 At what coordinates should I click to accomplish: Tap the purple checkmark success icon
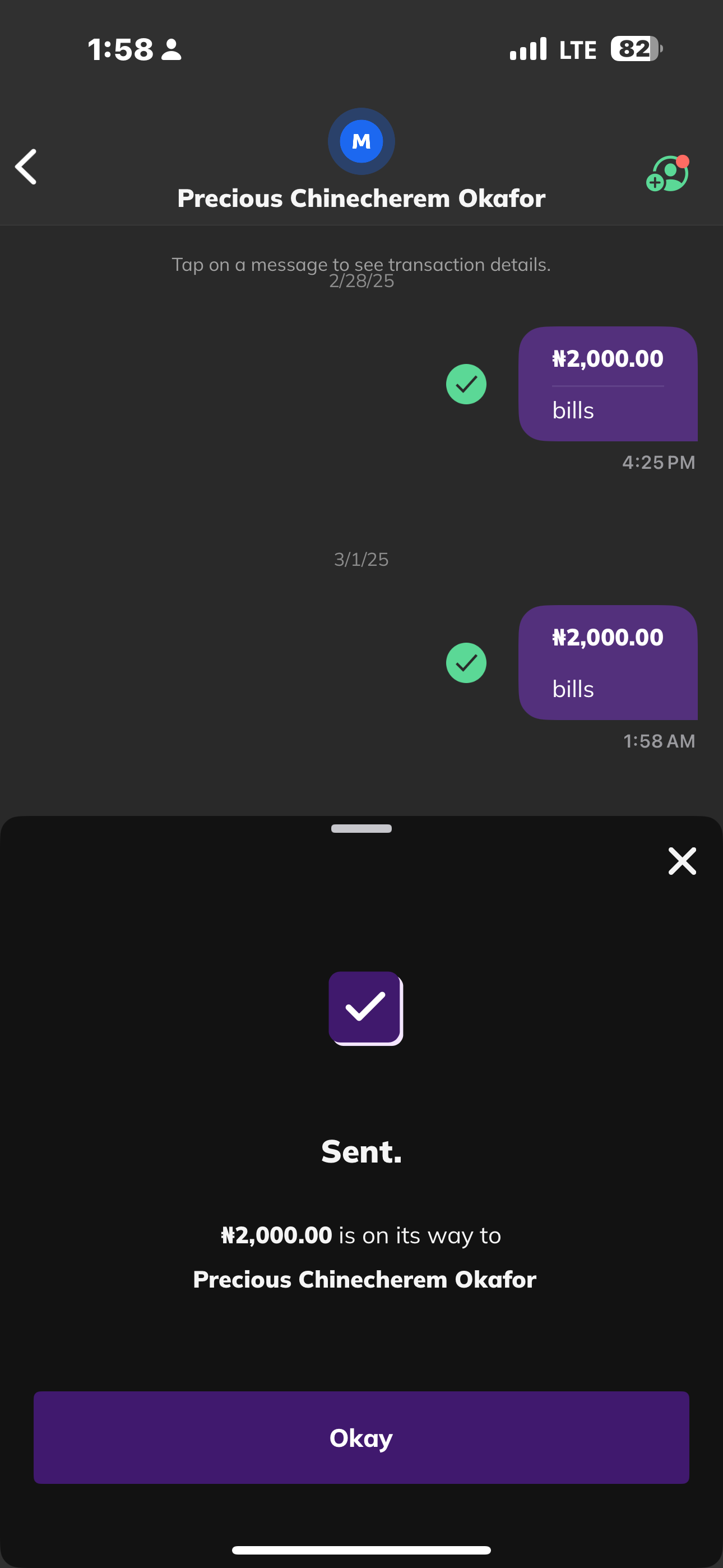365,1008
